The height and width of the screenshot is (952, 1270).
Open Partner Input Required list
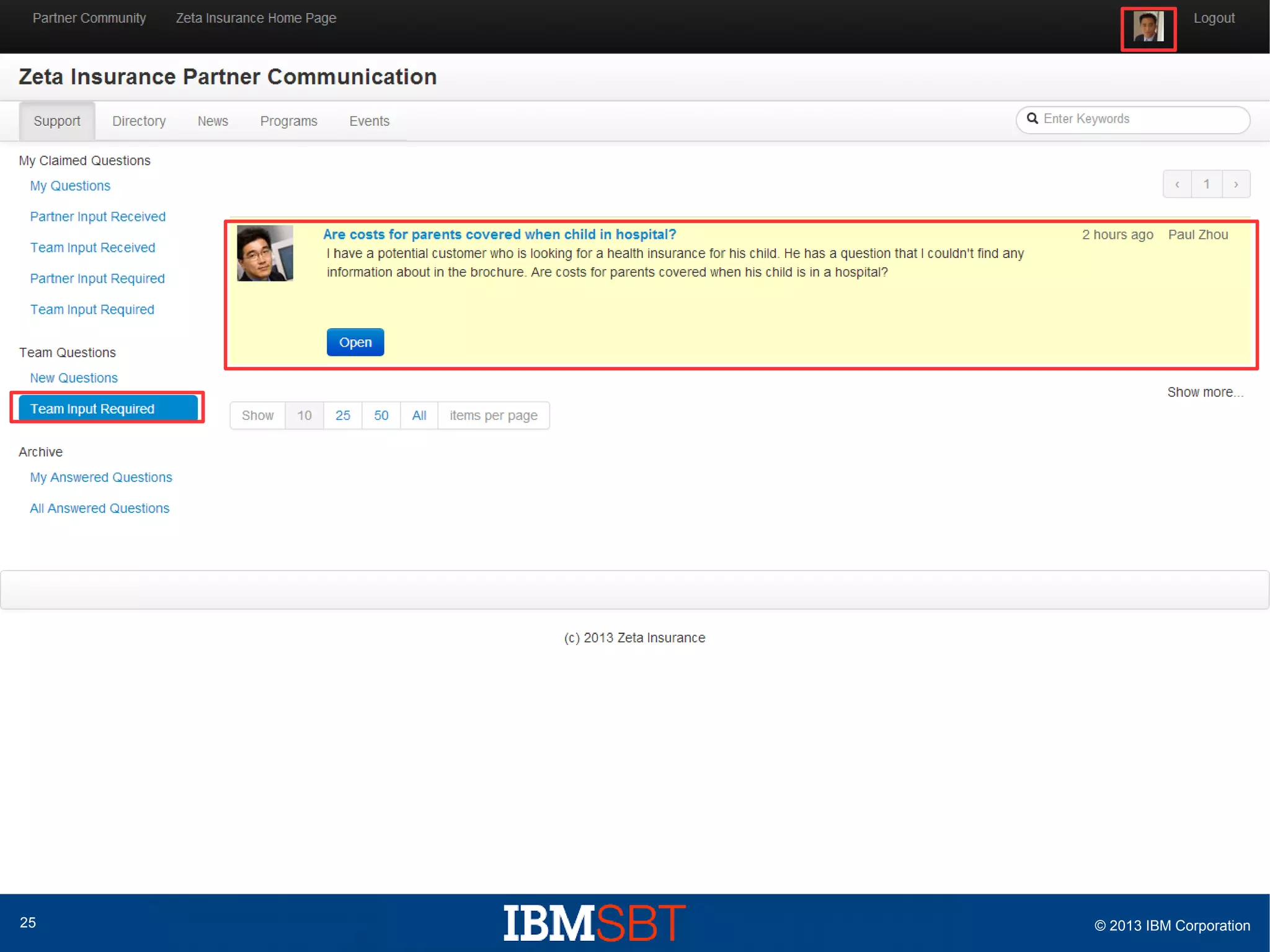point(97,279)
